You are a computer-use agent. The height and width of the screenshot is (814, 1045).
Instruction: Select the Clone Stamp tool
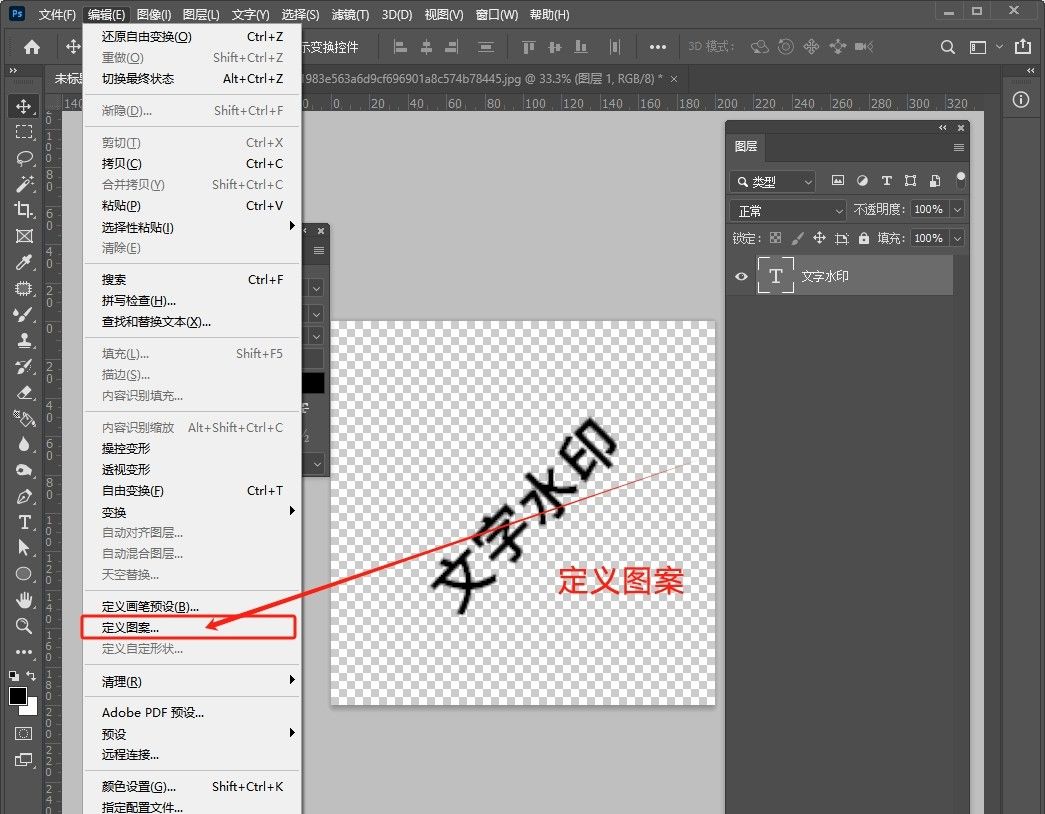[24, 340]
